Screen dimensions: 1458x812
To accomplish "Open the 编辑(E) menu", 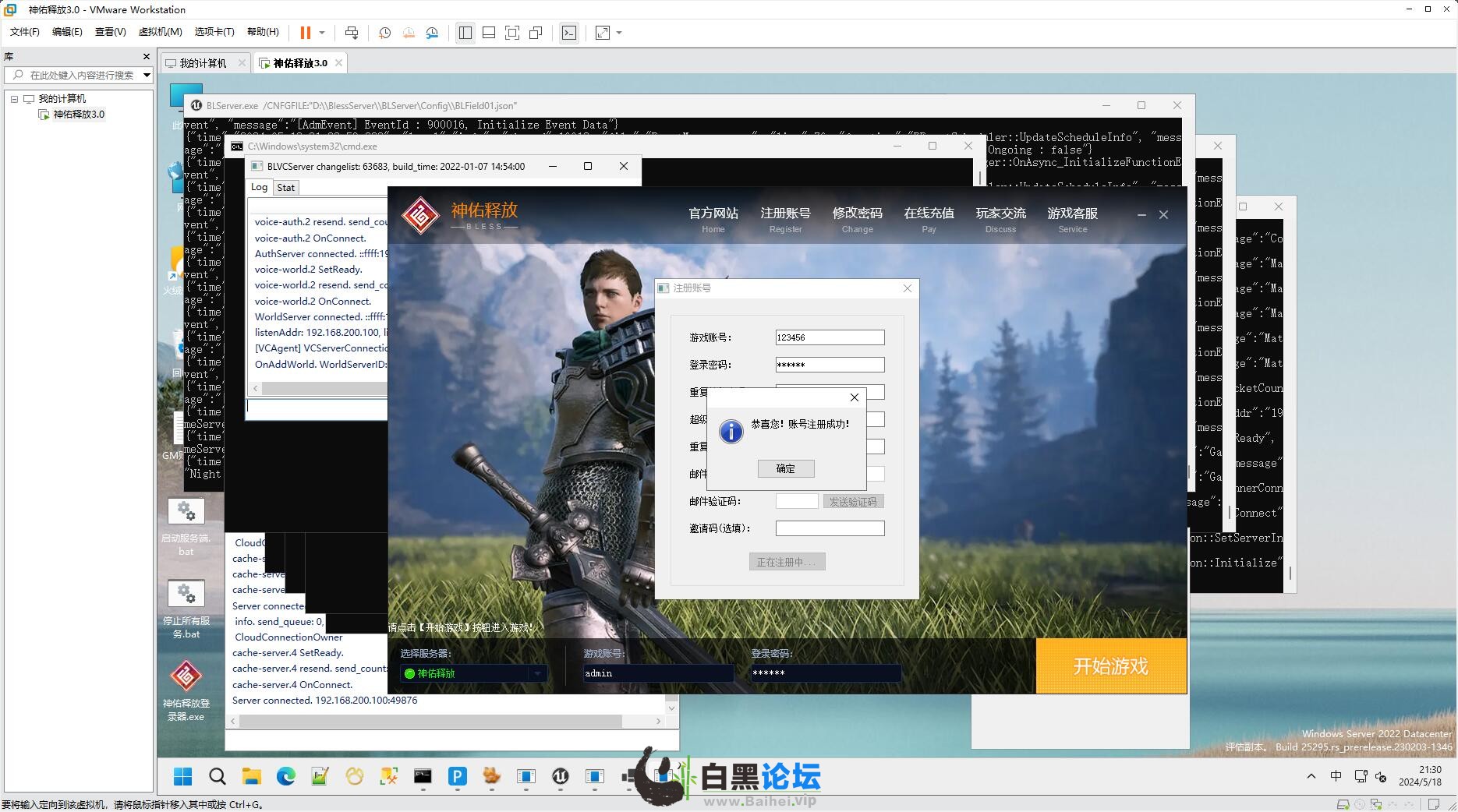I will [67, 32].
